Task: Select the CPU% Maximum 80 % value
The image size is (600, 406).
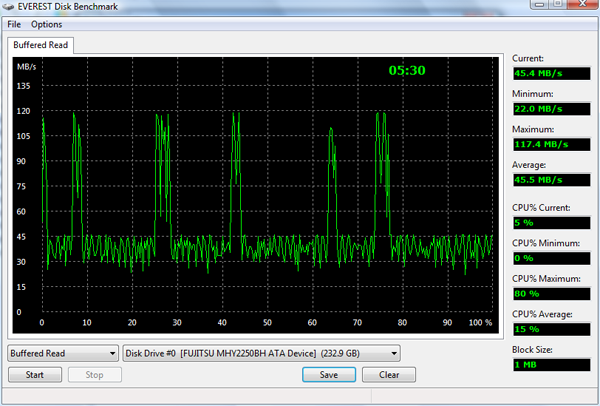Action: tap(551, 294)
